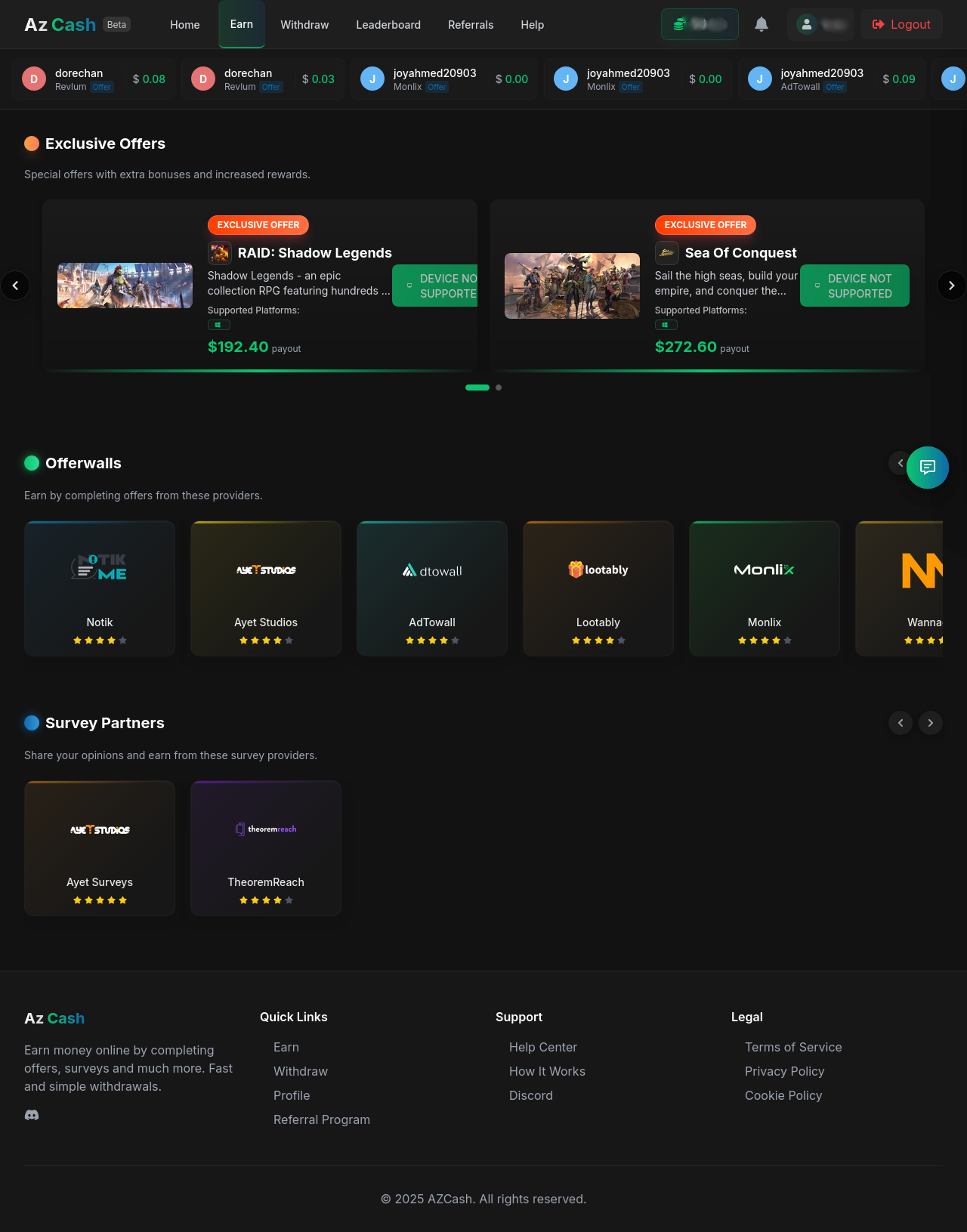
Task: Click the Discord icon under Az Cash footer
Action: point(32,1115)
